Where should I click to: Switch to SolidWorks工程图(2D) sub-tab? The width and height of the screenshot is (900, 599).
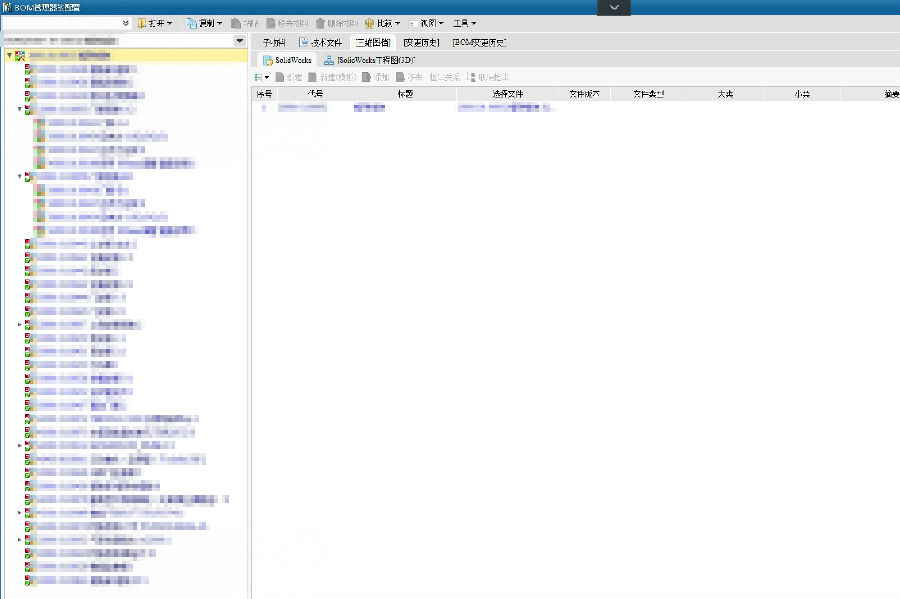click(x=370, y=61)
